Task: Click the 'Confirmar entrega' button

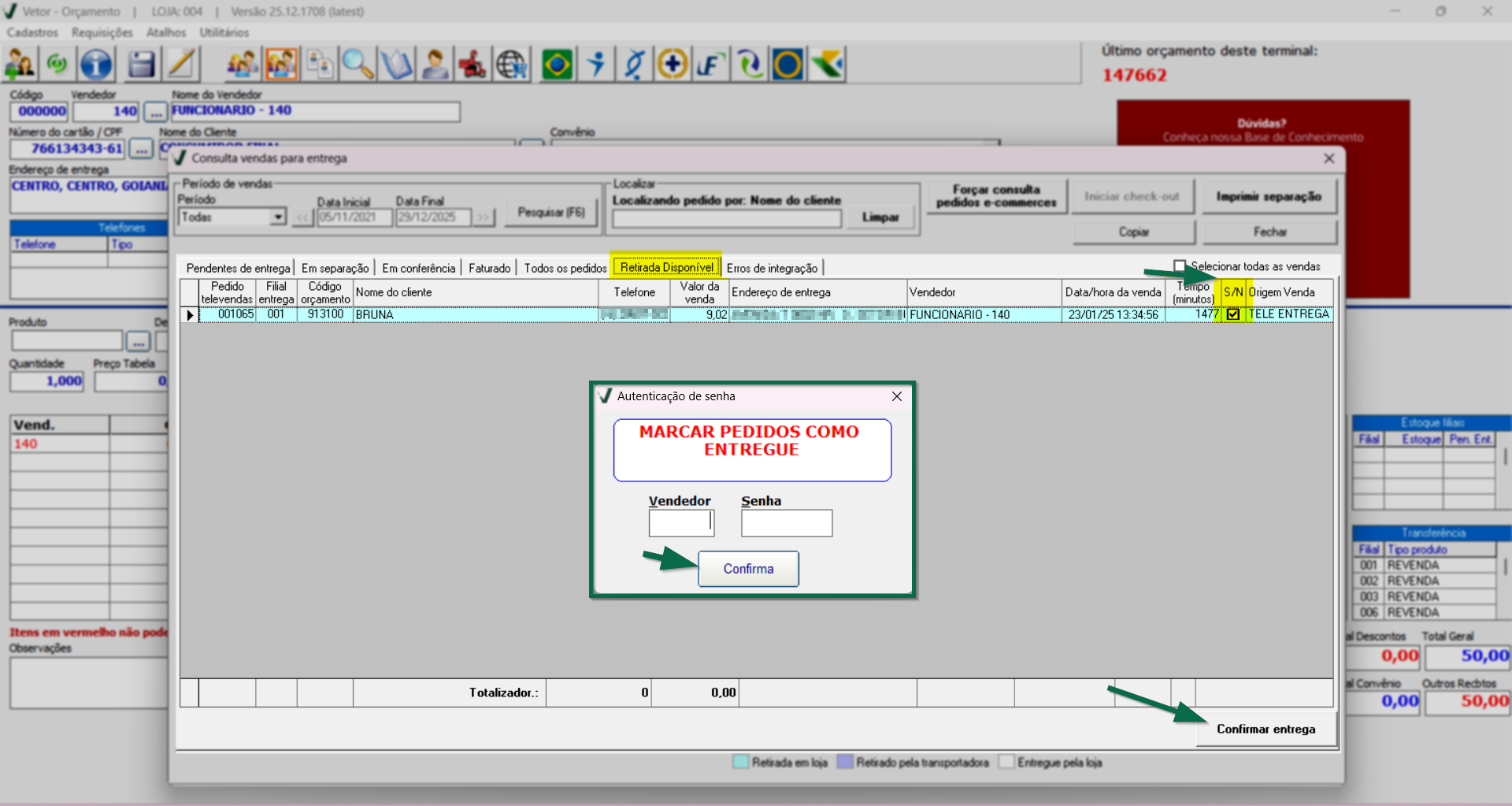Action: click(x=1266, y=729)
